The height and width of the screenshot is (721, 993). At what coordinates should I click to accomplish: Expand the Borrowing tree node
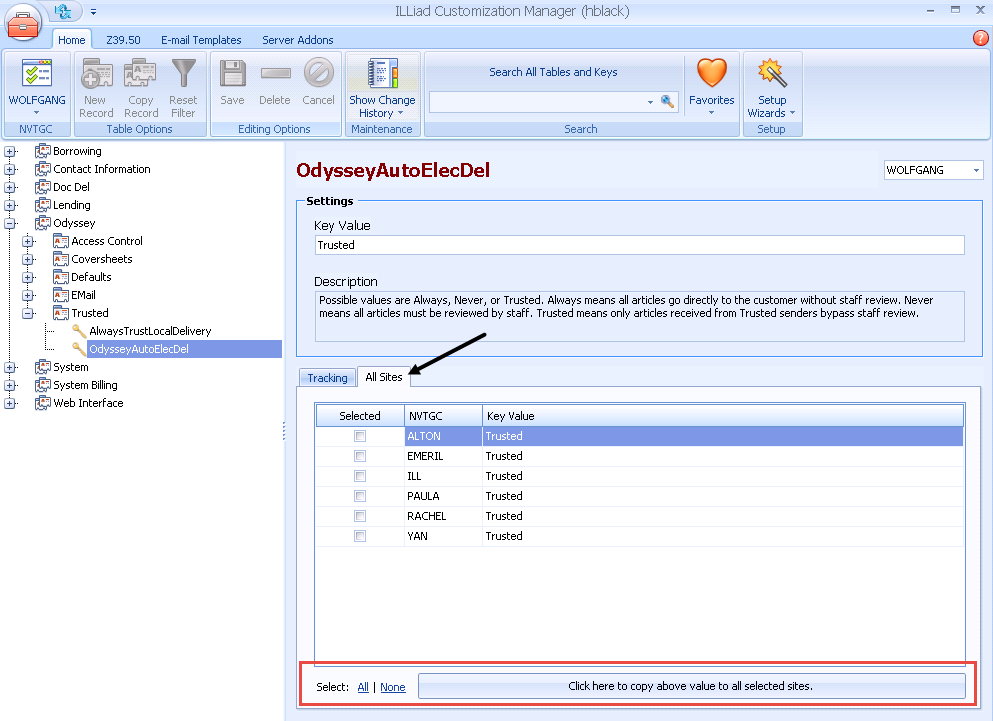click(10, 150)
